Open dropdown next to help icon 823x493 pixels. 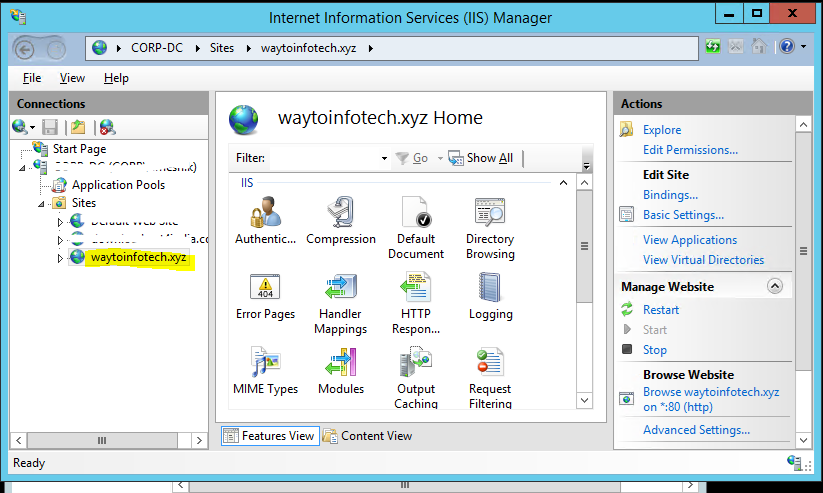point(804,47)
